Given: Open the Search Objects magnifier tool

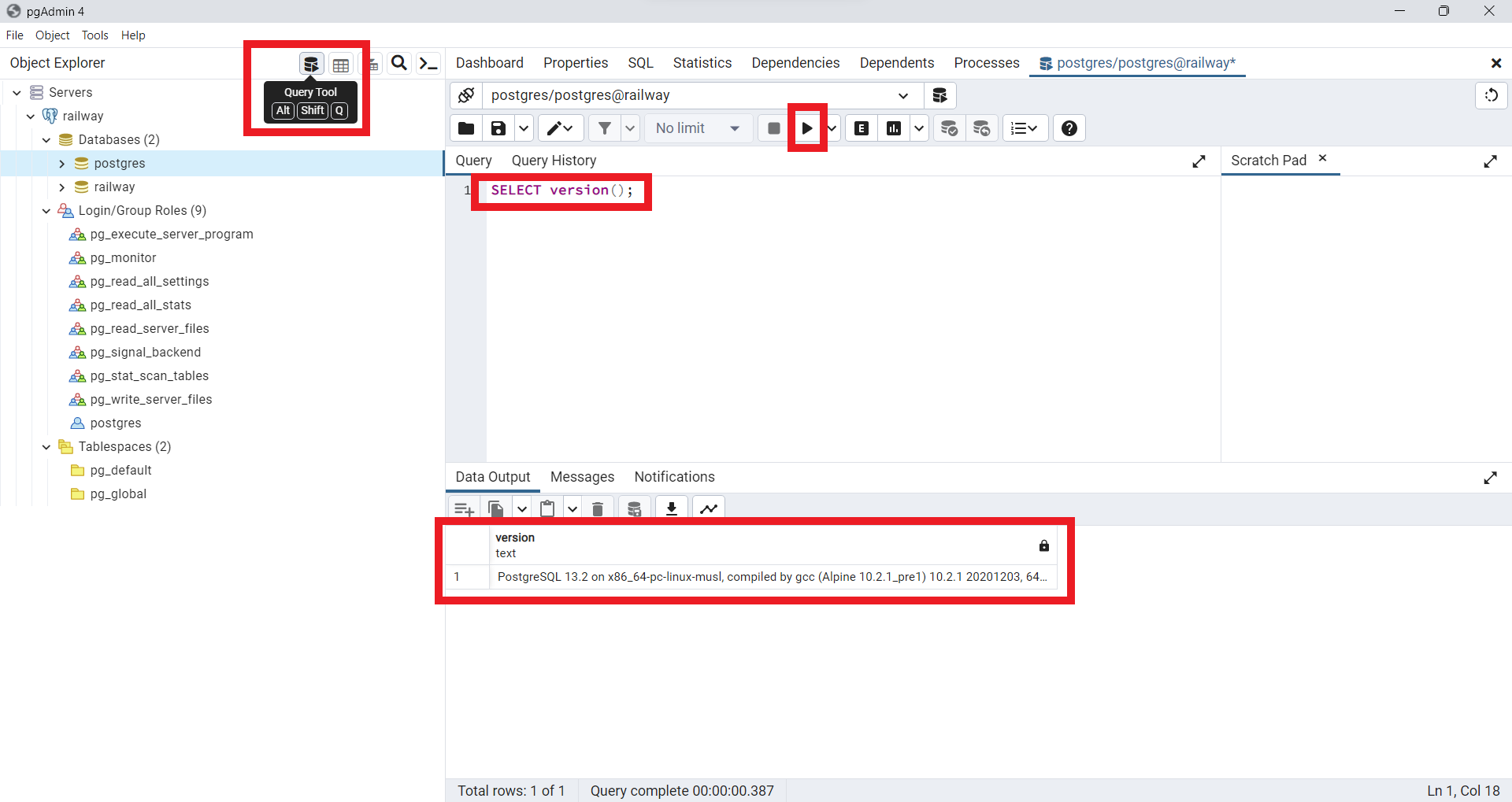Looking at the screenshot, I should point(399,63).
